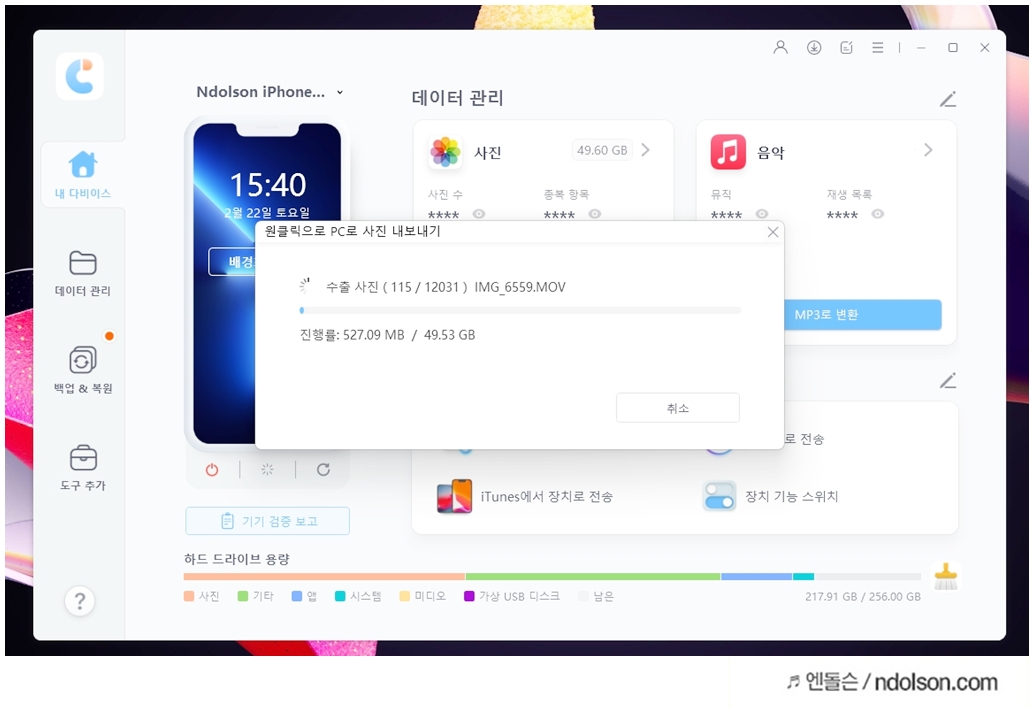
Task: Click the loading spinner in export dialog
Action: click(304, 286)
